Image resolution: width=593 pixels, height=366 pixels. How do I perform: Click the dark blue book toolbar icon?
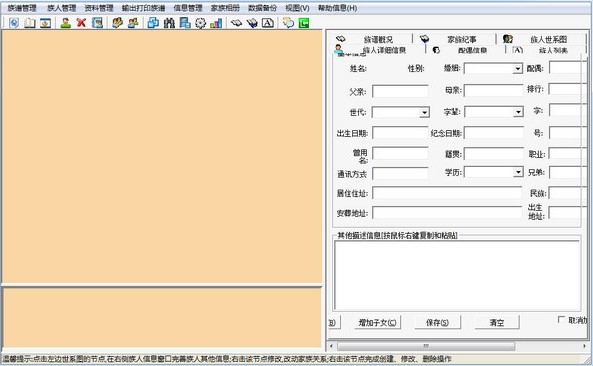[x=252, y=23]
